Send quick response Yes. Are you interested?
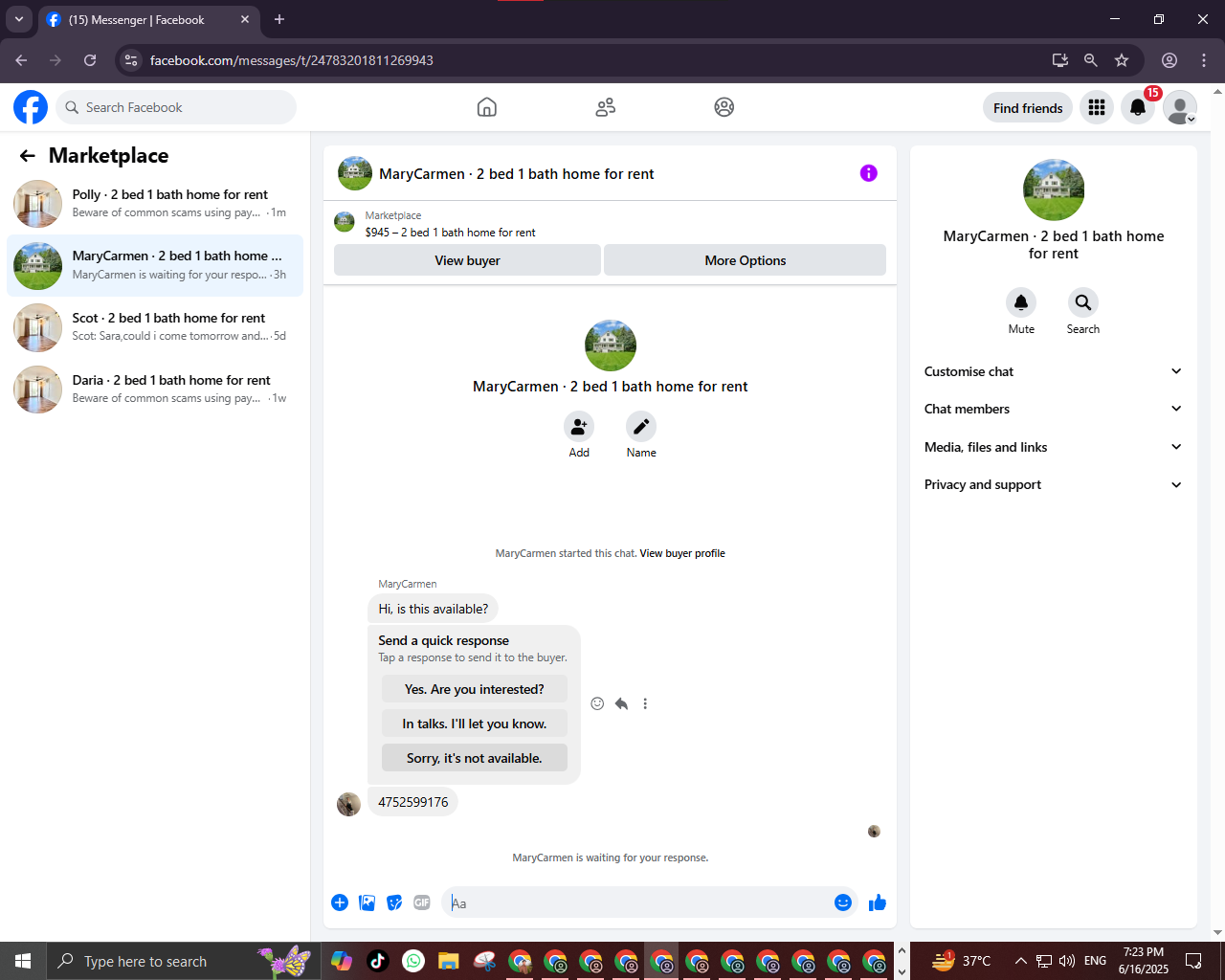Viewport: 1225px width, 980px height. click(475, 689)
